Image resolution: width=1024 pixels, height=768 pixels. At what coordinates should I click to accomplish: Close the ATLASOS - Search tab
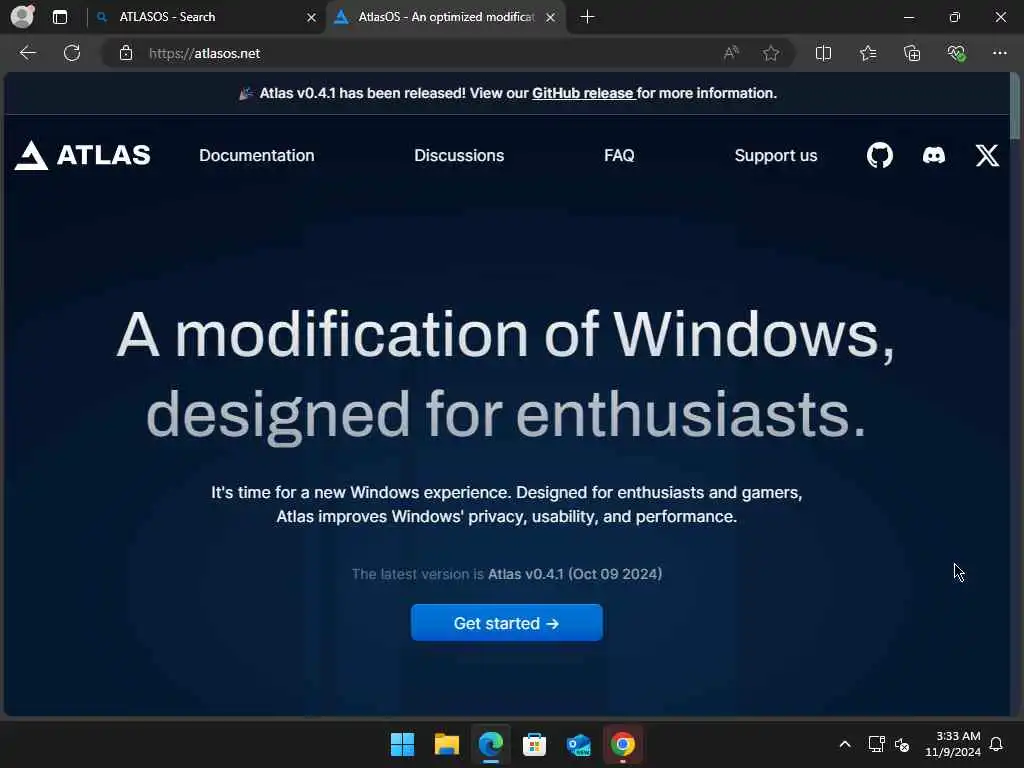pos(312,18)
